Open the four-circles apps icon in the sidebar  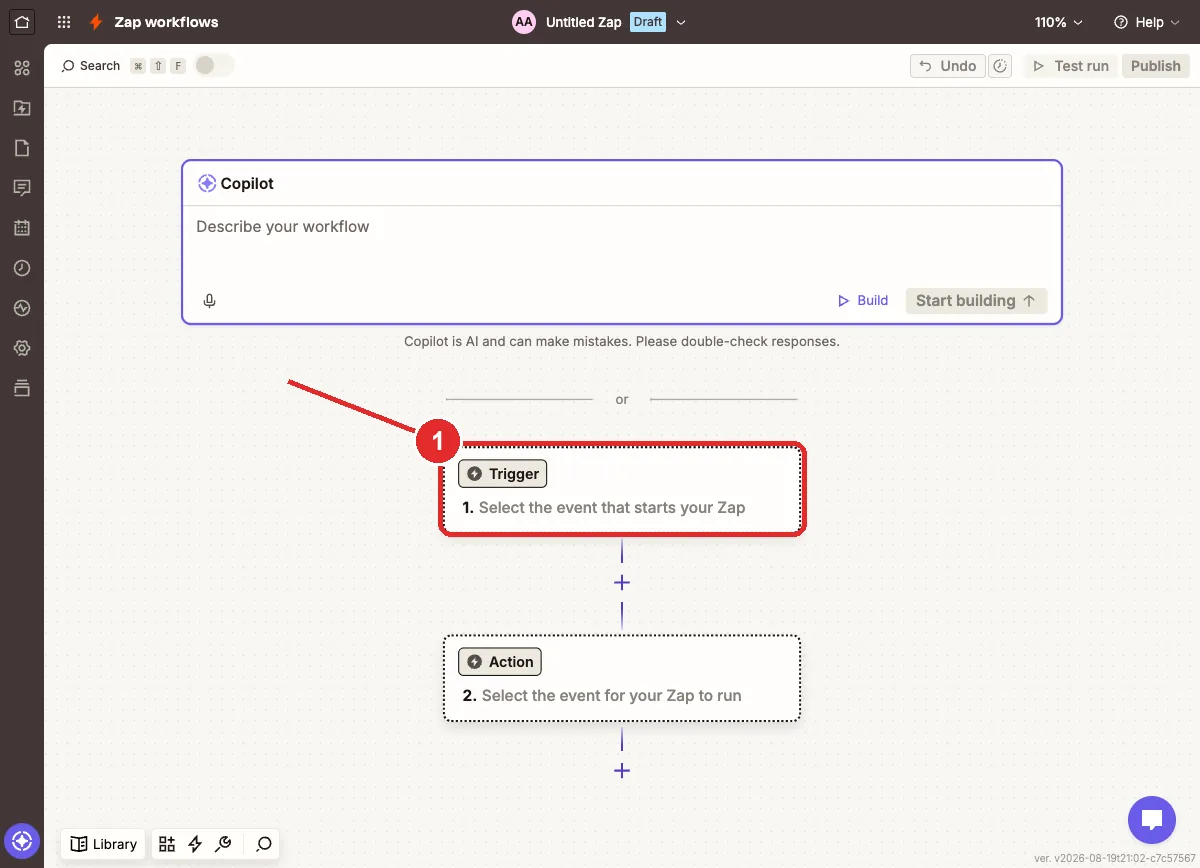(22, 68)
